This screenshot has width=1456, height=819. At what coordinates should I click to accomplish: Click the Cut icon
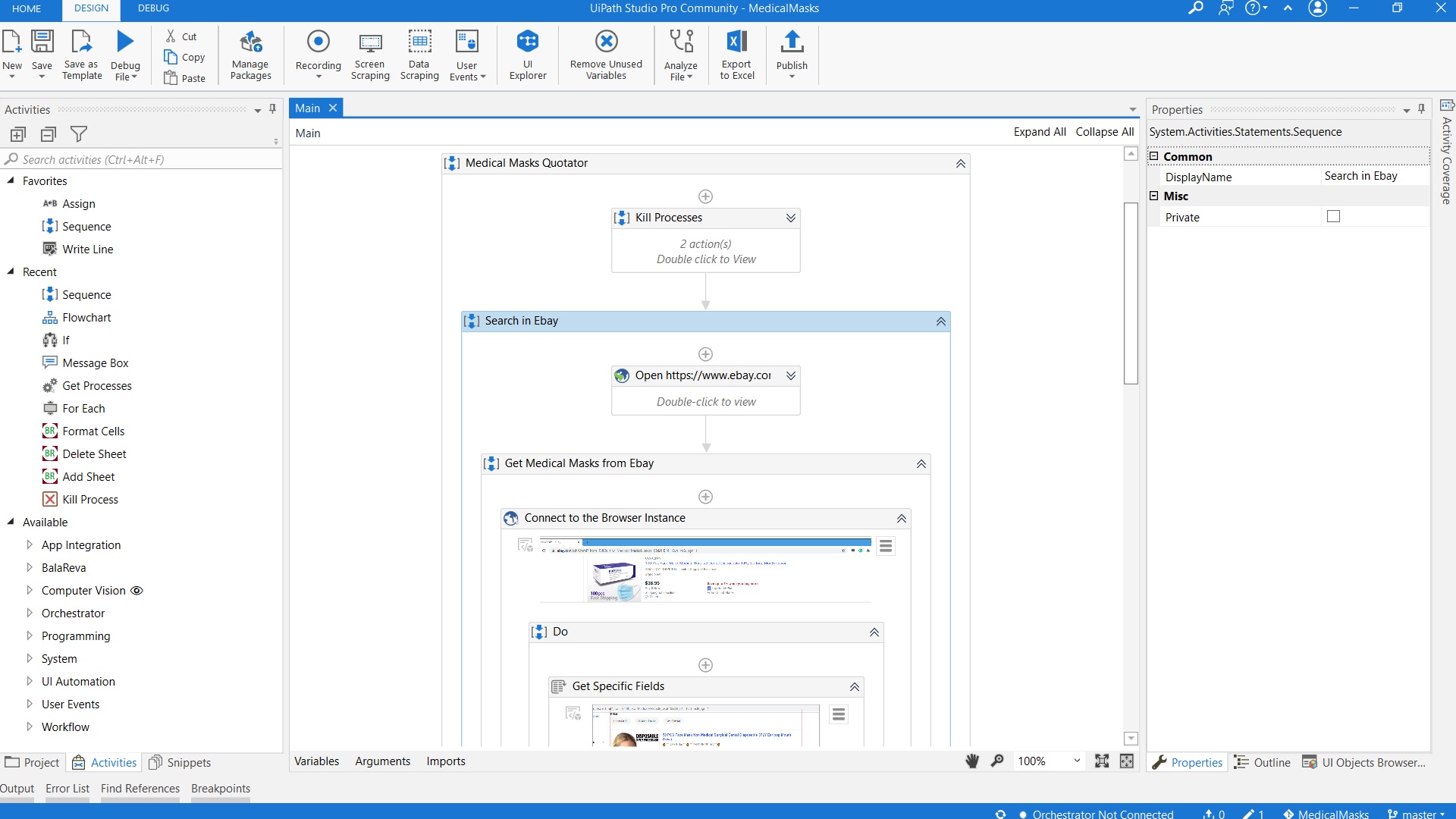click(x=171, y=36)
